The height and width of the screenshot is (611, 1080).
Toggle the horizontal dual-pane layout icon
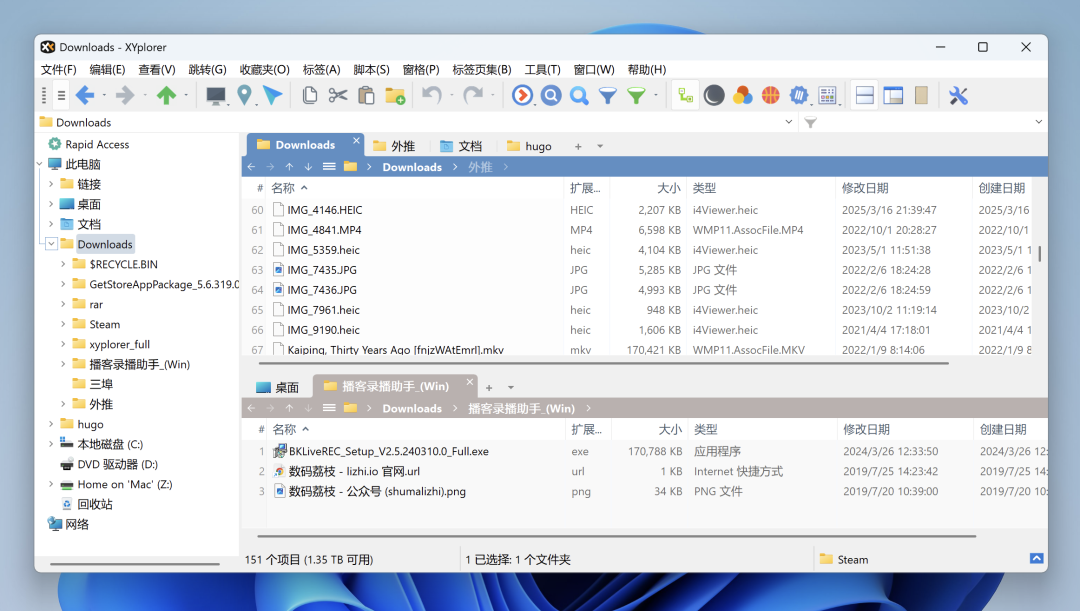(x=864, y=95)
